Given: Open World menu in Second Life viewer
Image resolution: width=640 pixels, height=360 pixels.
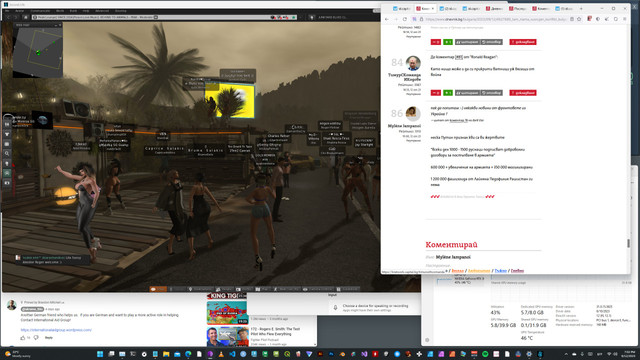Looking at the screenshot, I should 60,11.
